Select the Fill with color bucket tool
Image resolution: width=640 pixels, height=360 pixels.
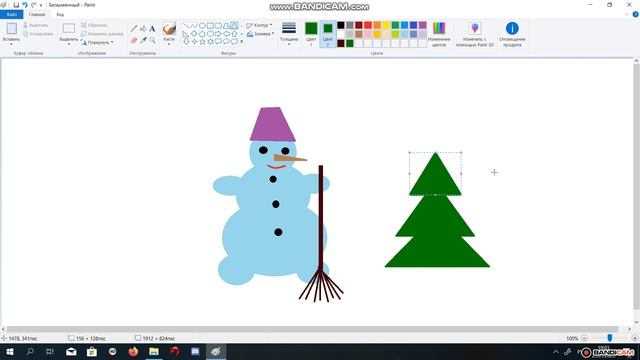click(x=143, y=29)
